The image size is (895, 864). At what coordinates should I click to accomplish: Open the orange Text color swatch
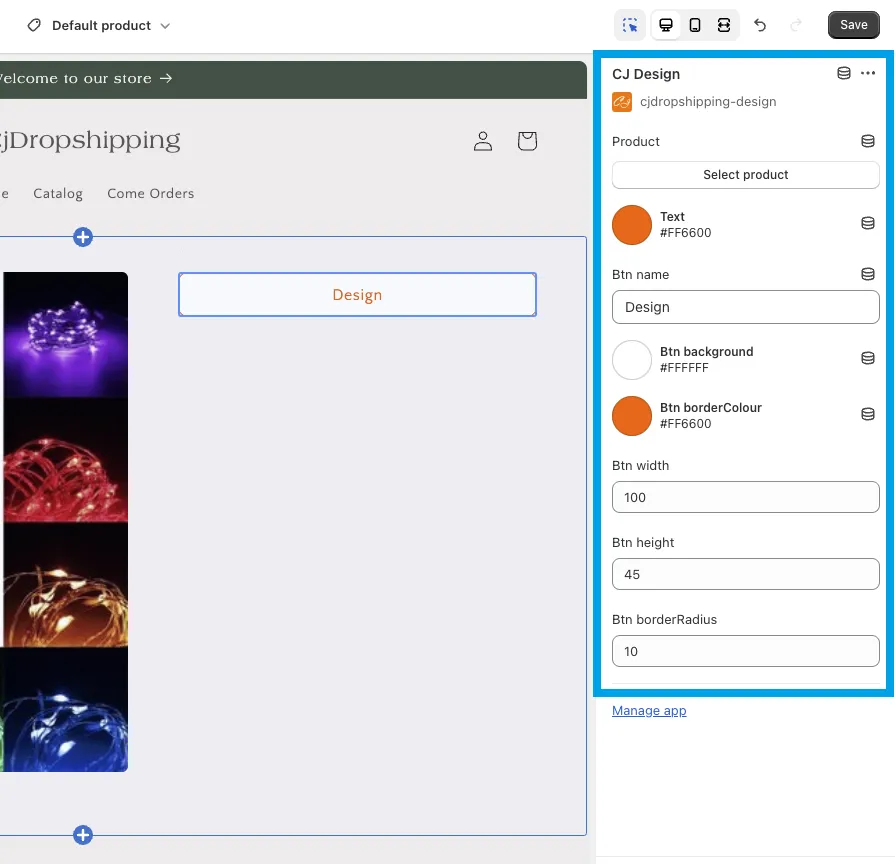(x=632, y=224)
